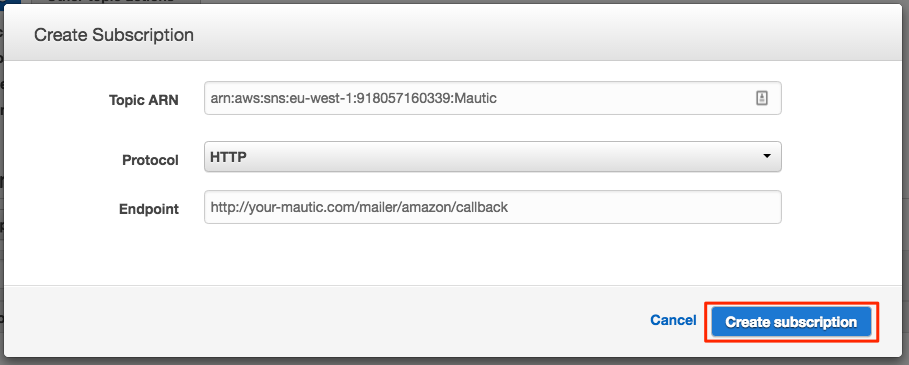Place cursor after Mautic in the ARN value
Viewport: 909px width, 365px height.
tap(497, 98)
